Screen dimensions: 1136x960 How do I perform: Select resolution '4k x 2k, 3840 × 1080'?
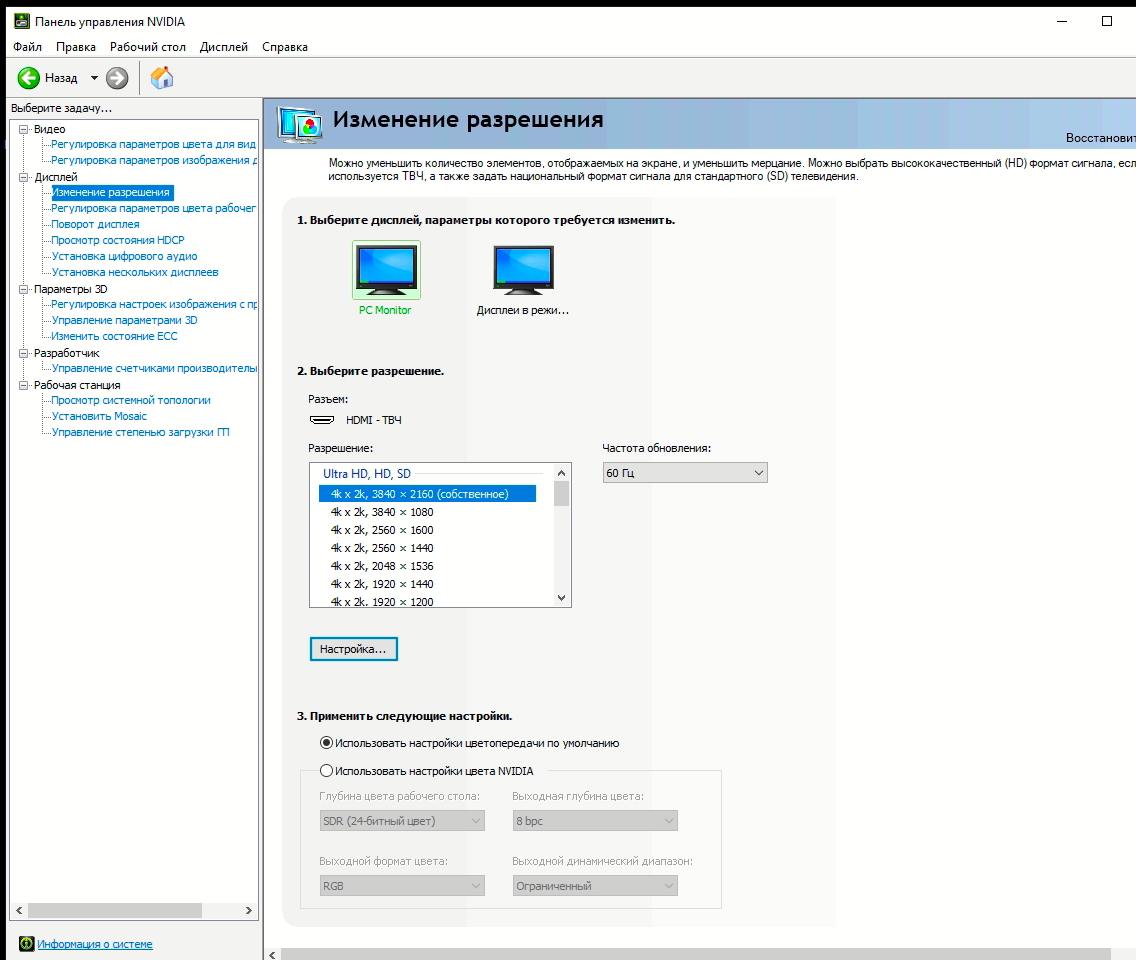382,512
